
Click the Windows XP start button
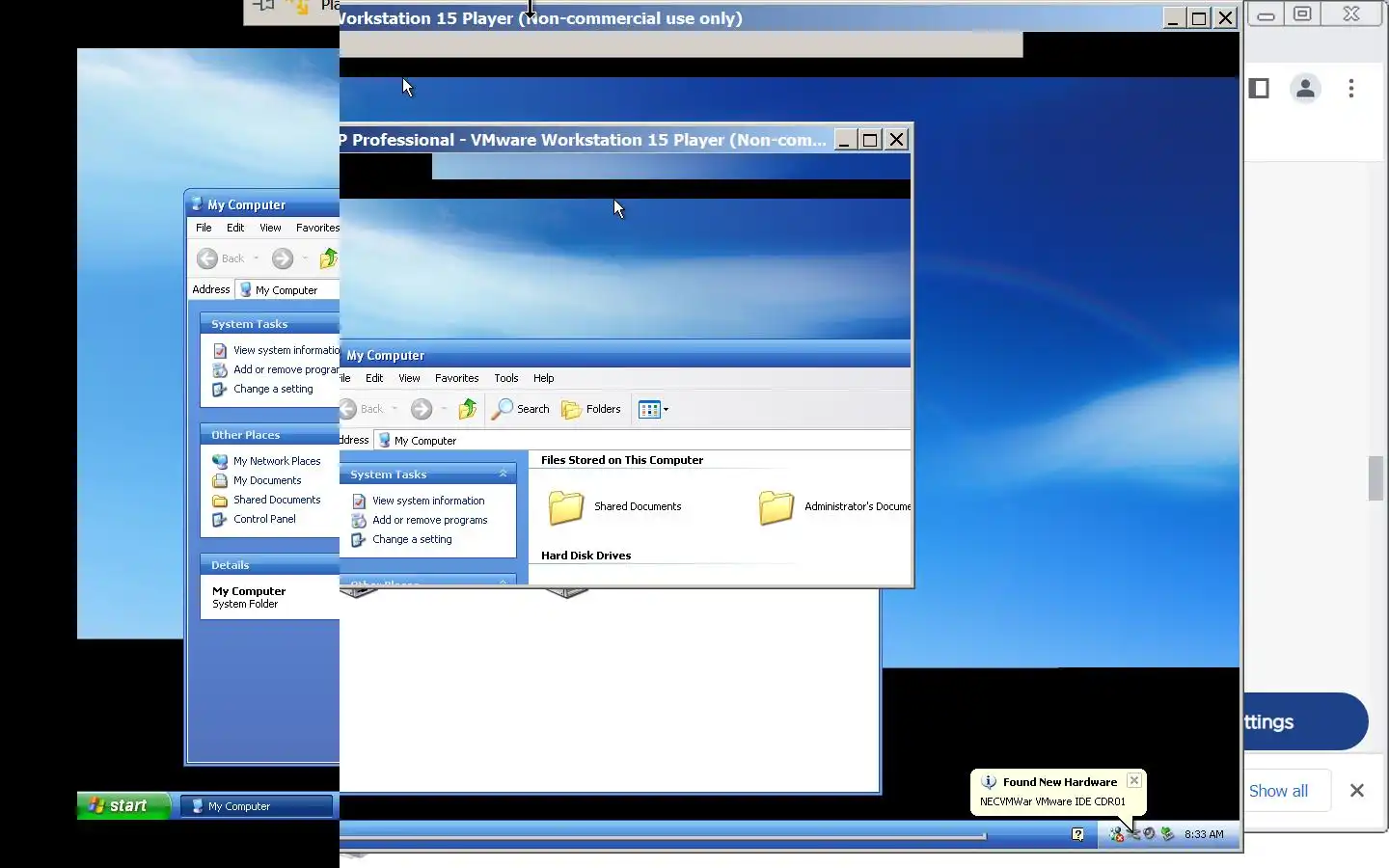point(124,805)
